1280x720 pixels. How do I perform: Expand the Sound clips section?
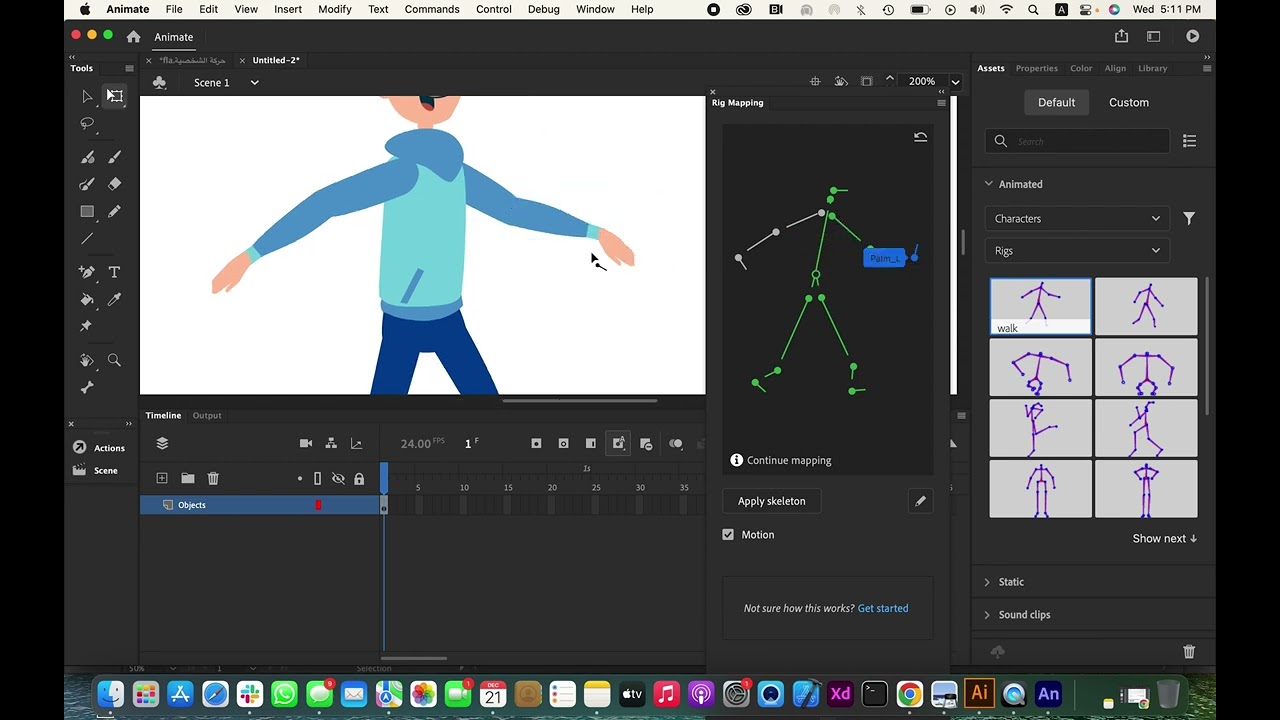click(987, 615)
